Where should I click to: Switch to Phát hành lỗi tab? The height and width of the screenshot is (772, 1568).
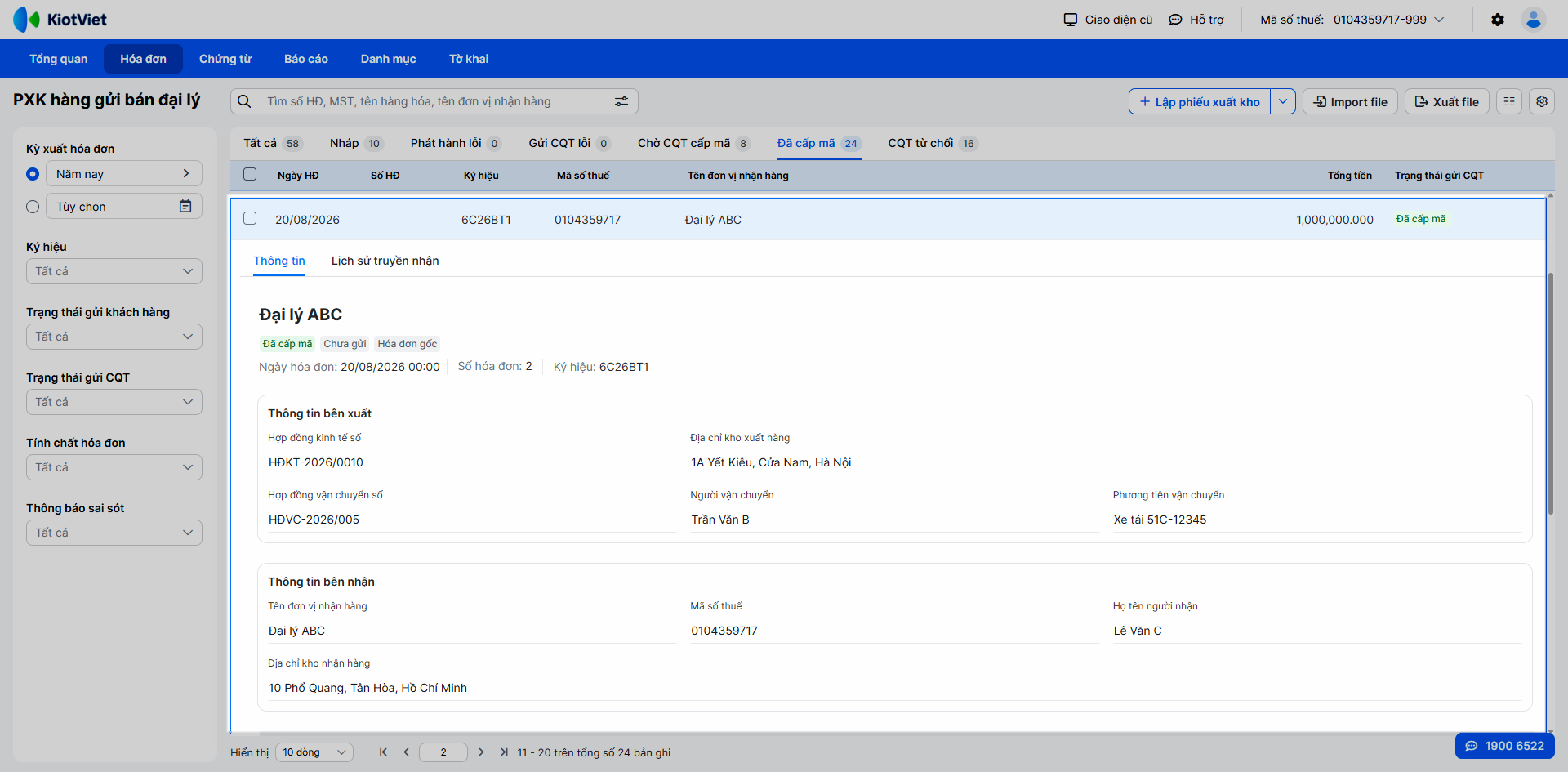pos(456,143)
